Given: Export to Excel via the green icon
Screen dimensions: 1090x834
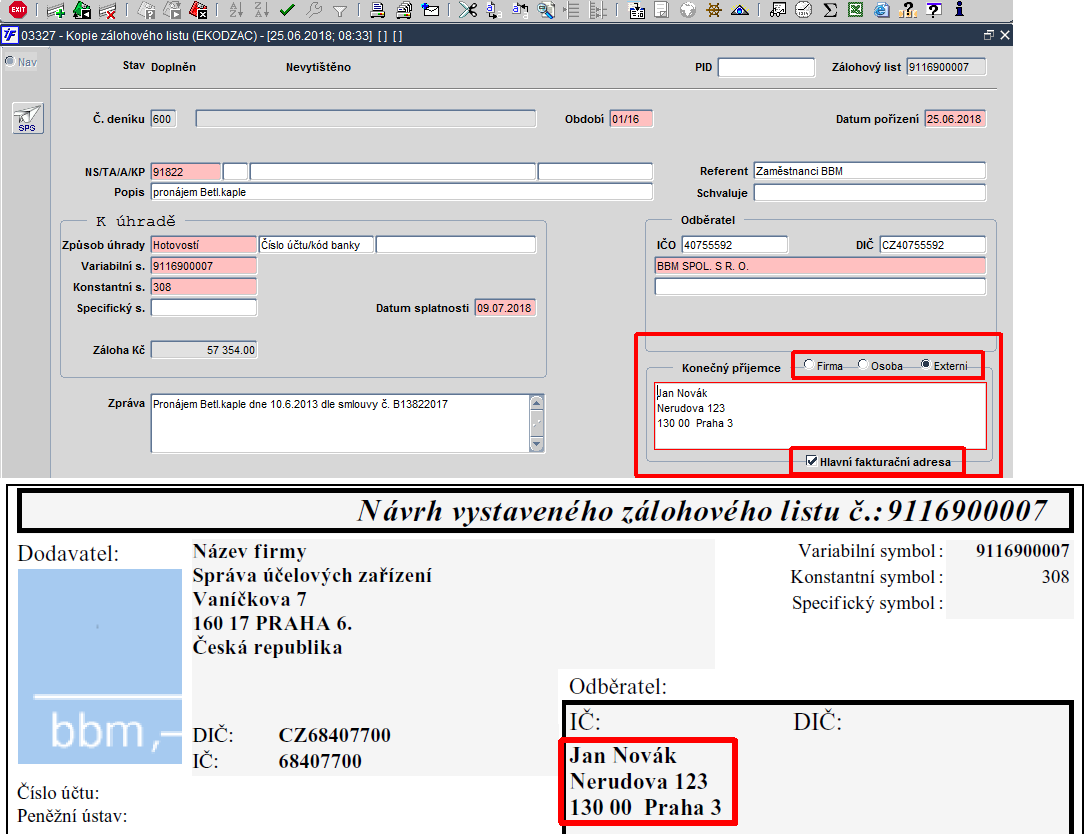Looking at the screenshot, I should tap(856, 10).
